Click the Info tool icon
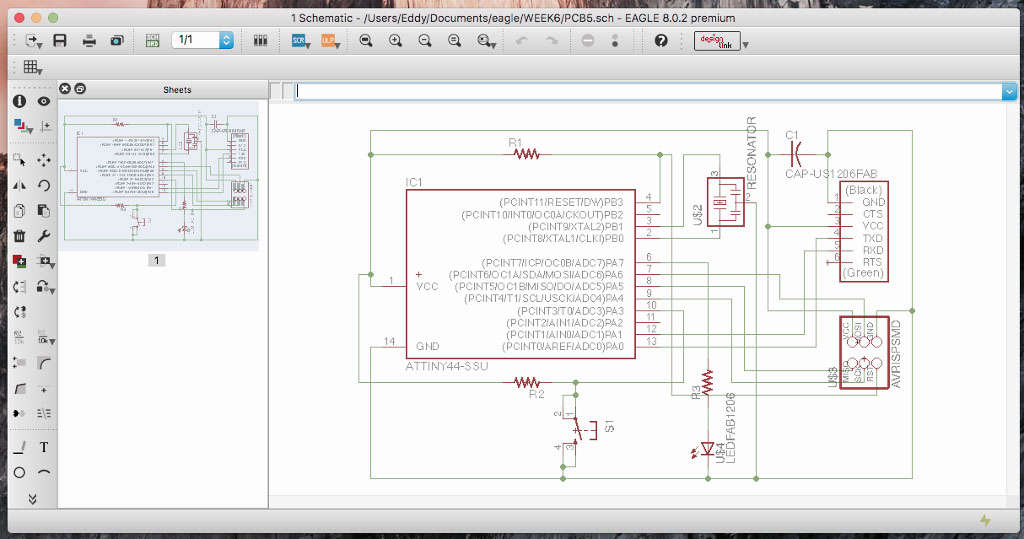Viewport: 1024px width, 539px height. point(19,101)
